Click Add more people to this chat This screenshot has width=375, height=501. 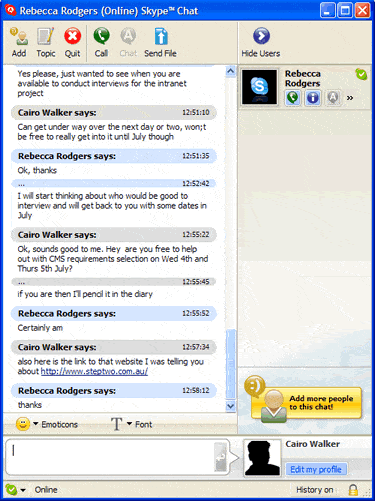(303, 400)
